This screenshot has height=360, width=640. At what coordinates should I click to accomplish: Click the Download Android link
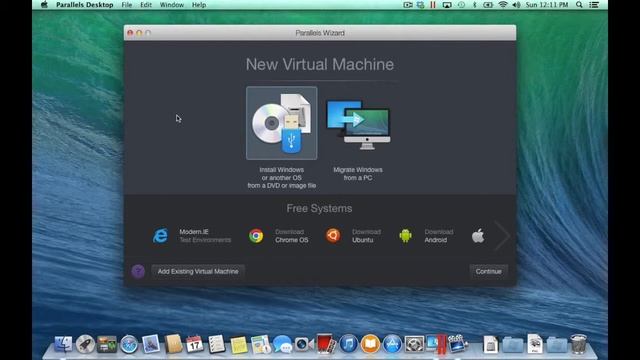tap(438, 236)
